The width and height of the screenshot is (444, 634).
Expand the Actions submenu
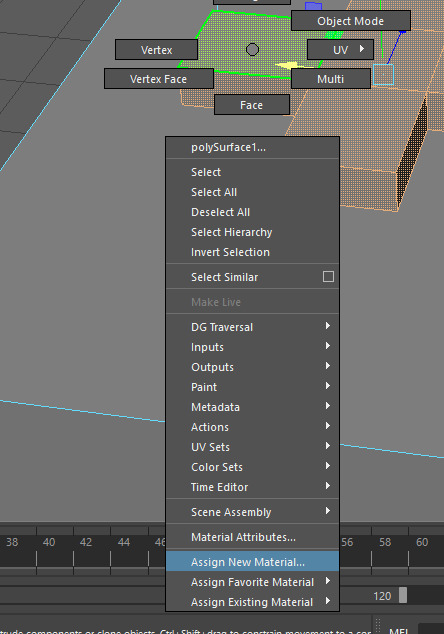252,427
